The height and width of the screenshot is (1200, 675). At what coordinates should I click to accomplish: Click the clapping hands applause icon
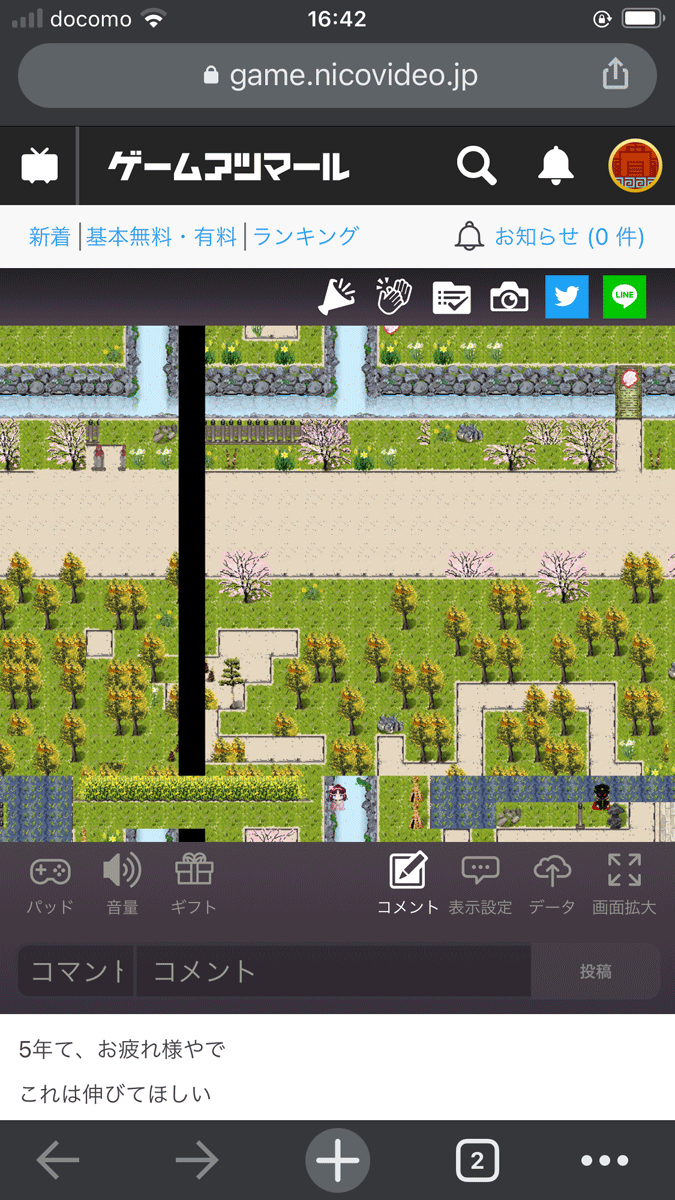pyautogui.click(x=394, y=297)
